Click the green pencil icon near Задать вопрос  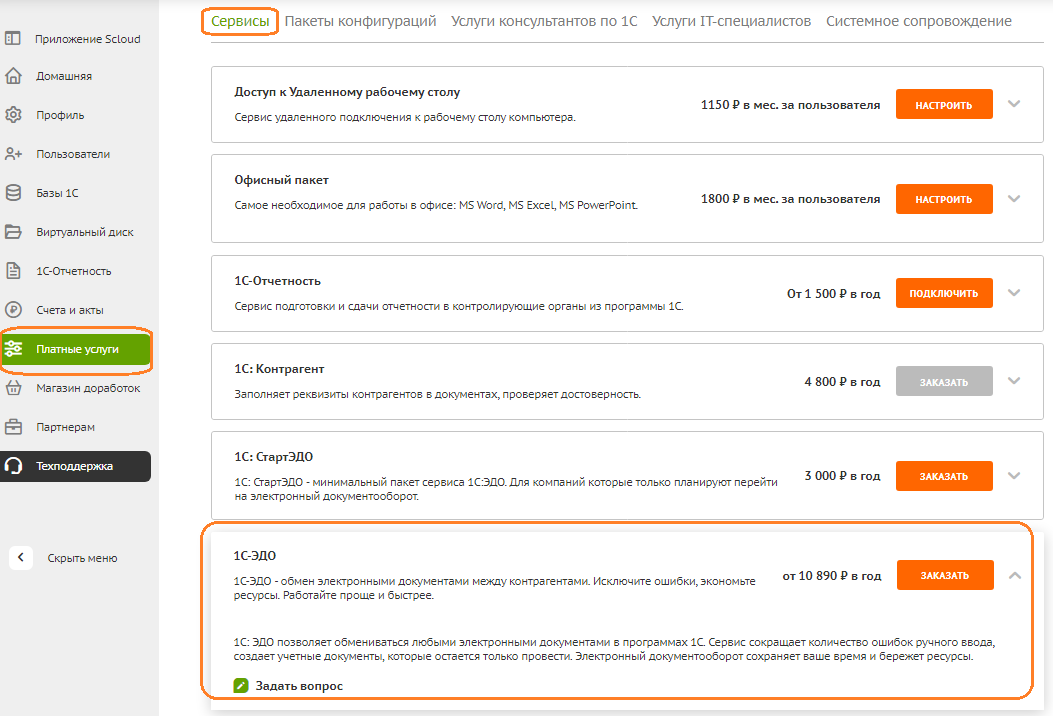coord(241,686)
